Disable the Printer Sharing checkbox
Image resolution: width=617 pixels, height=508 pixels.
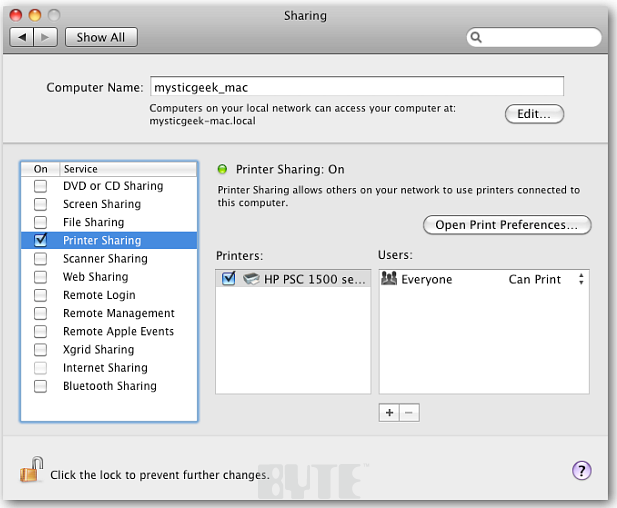41,240
